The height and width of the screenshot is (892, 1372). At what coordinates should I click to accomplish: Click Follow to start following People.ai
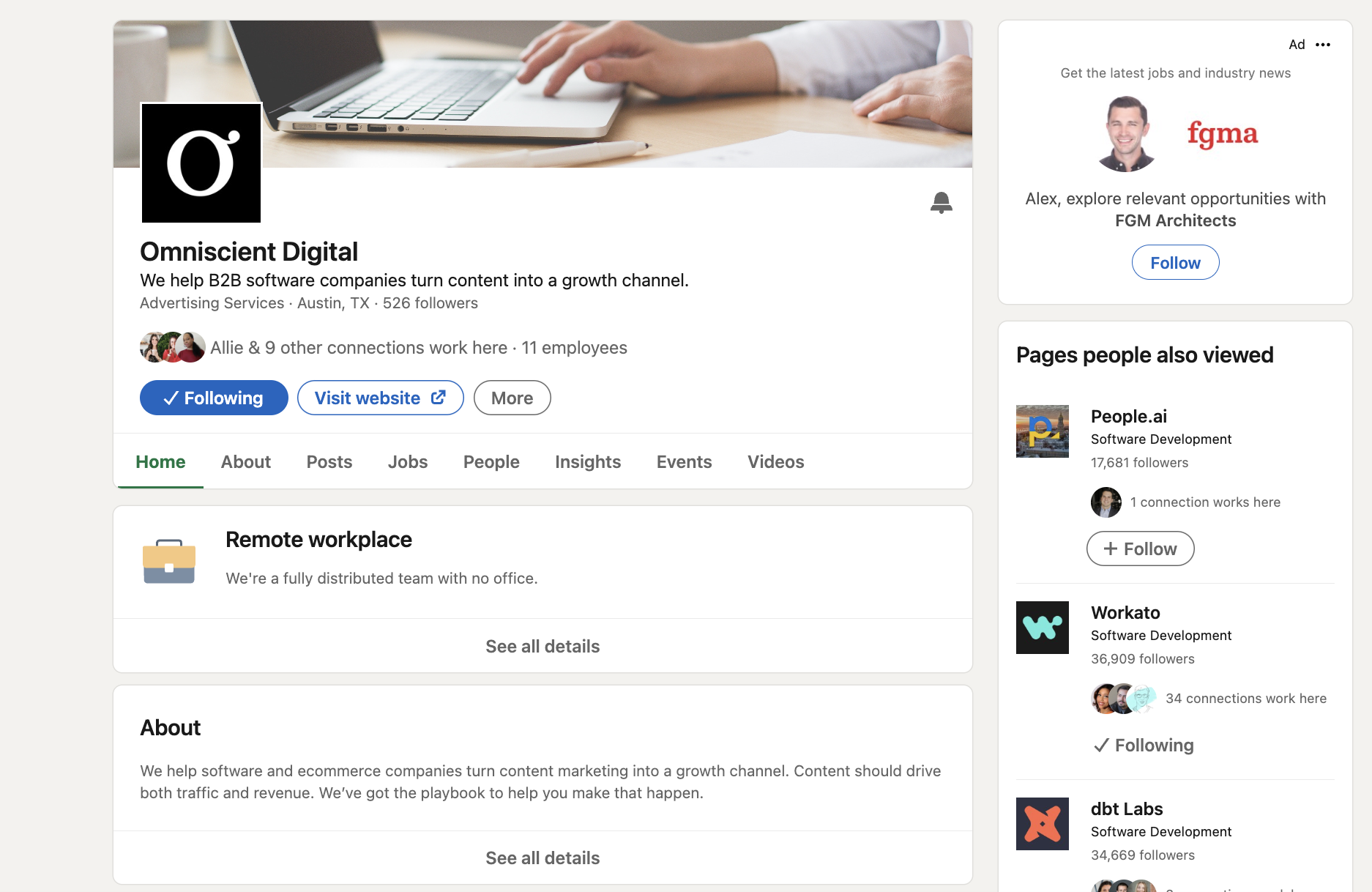(1139, 548)
